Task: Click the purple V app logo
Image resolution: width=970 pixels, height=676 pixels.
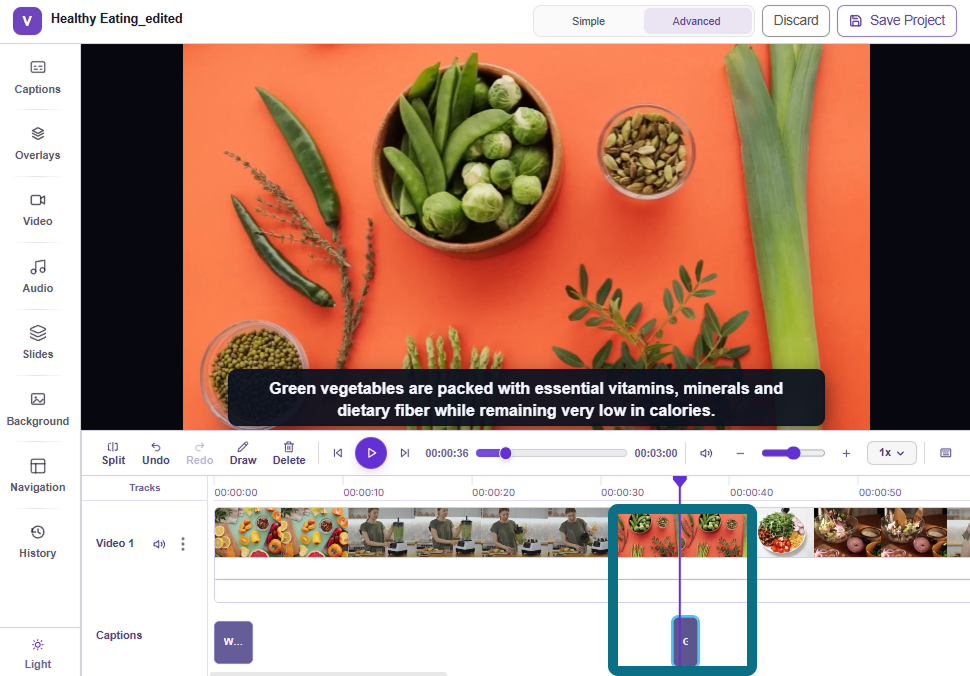Action: pyautogui.click(x=27, y=20)
